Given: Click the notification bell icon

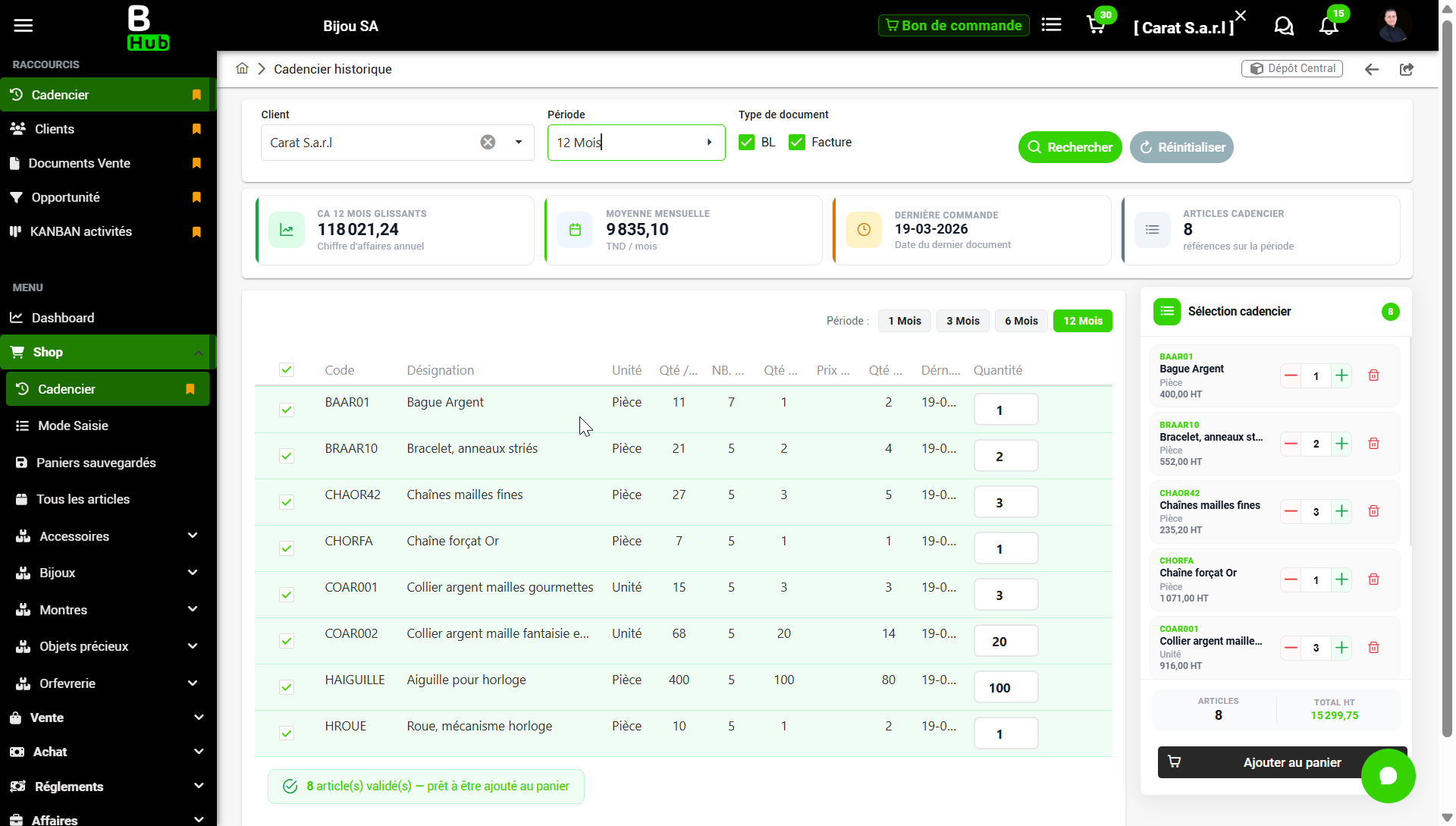Looking at the screenshot, I should 1329,26.
